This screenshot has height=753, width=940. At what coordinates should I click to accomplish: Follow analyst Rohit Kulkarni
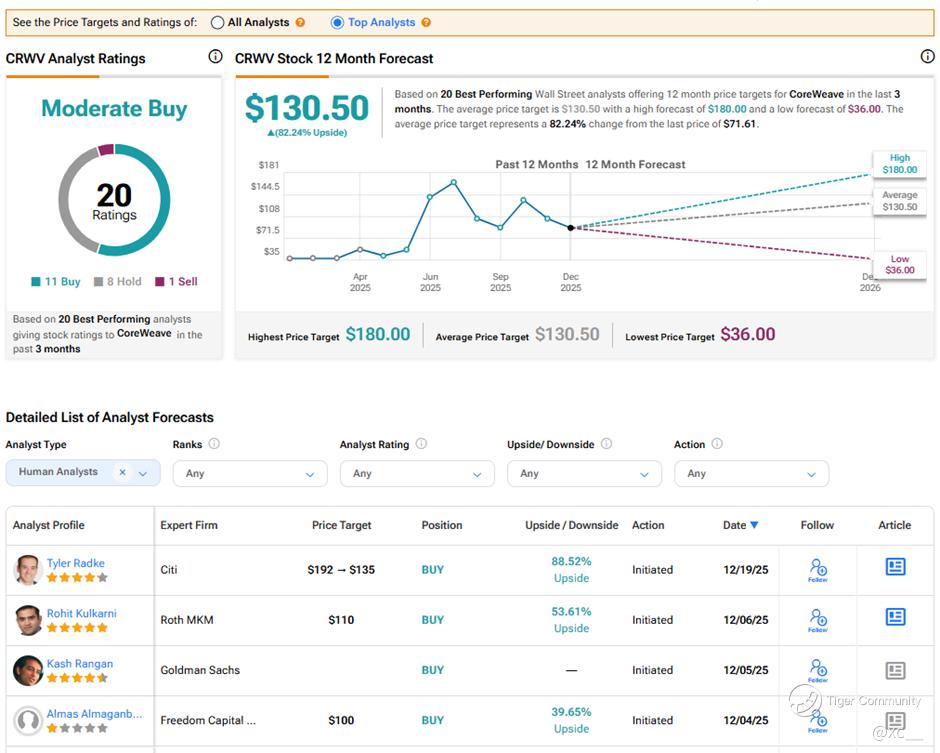point(818,619)
